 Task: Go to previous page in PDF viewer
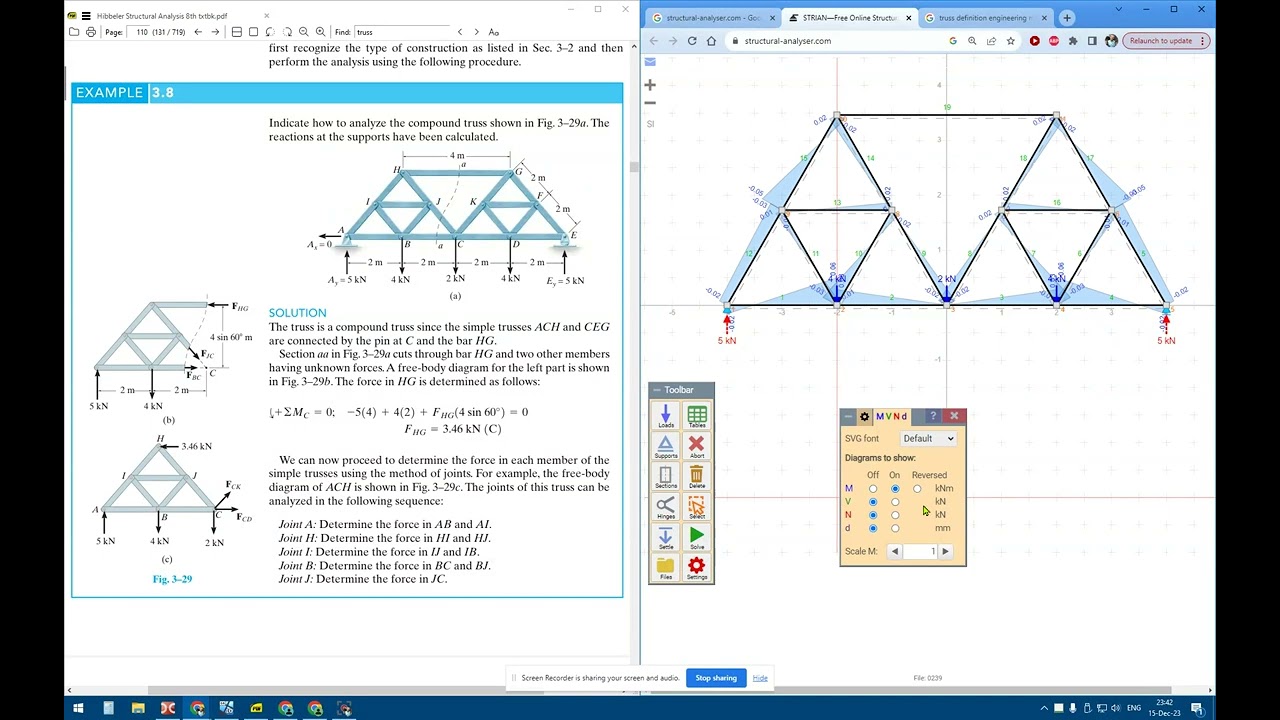[198, 32]
